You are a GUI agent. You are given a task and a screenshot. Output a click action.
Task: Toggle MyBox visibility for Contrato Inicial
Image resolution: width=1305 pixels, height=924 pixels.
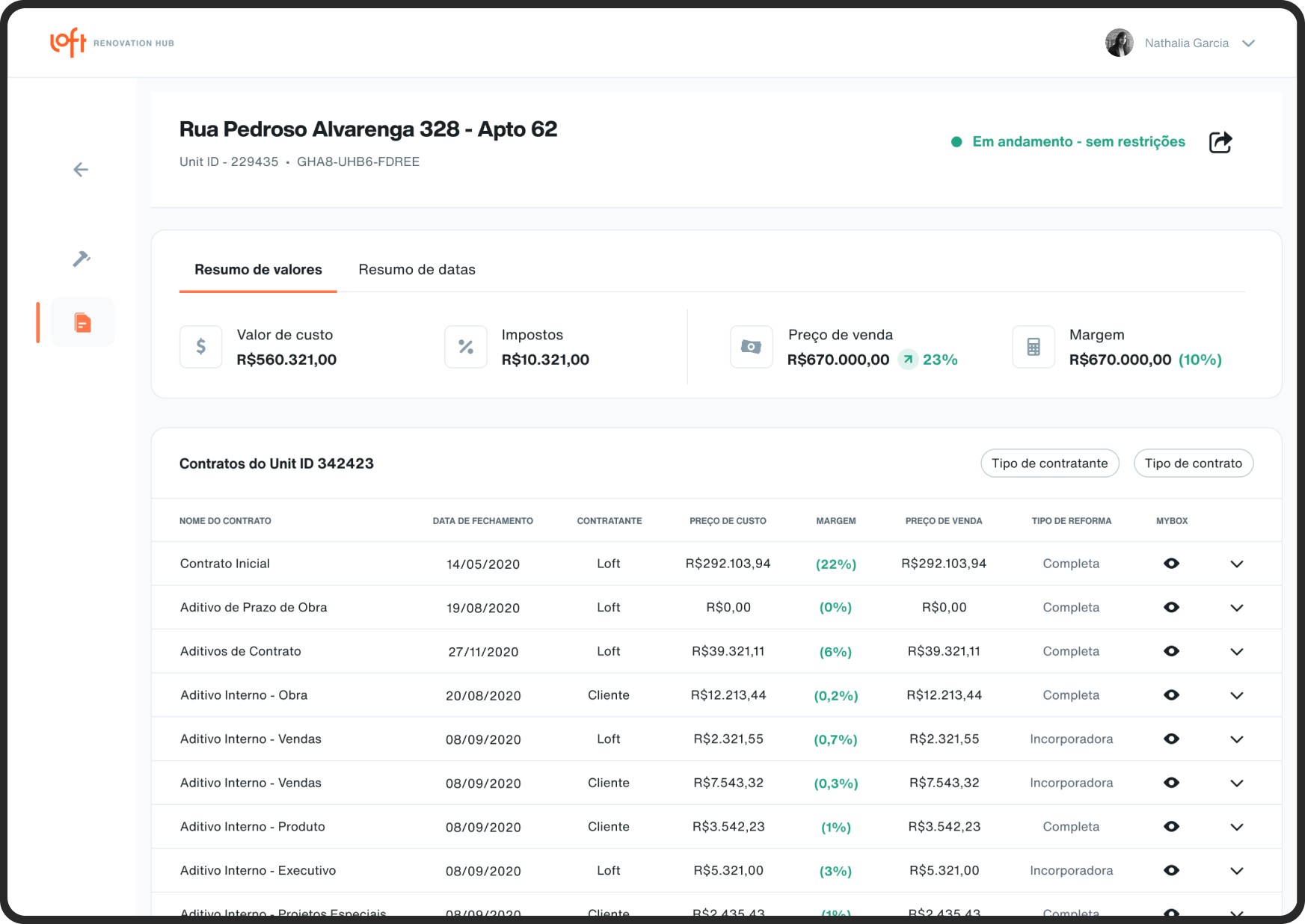pos(1172,564)
